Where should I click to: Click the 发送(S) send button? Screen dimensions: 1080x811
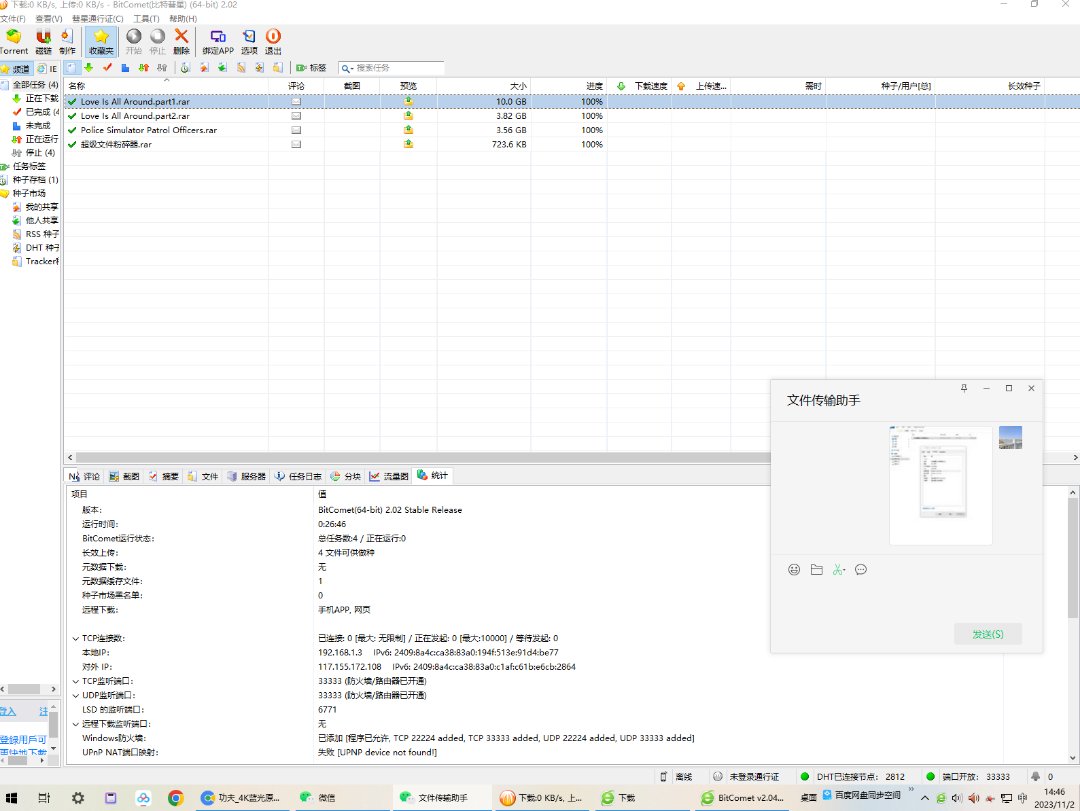click(x=988, y=634)
